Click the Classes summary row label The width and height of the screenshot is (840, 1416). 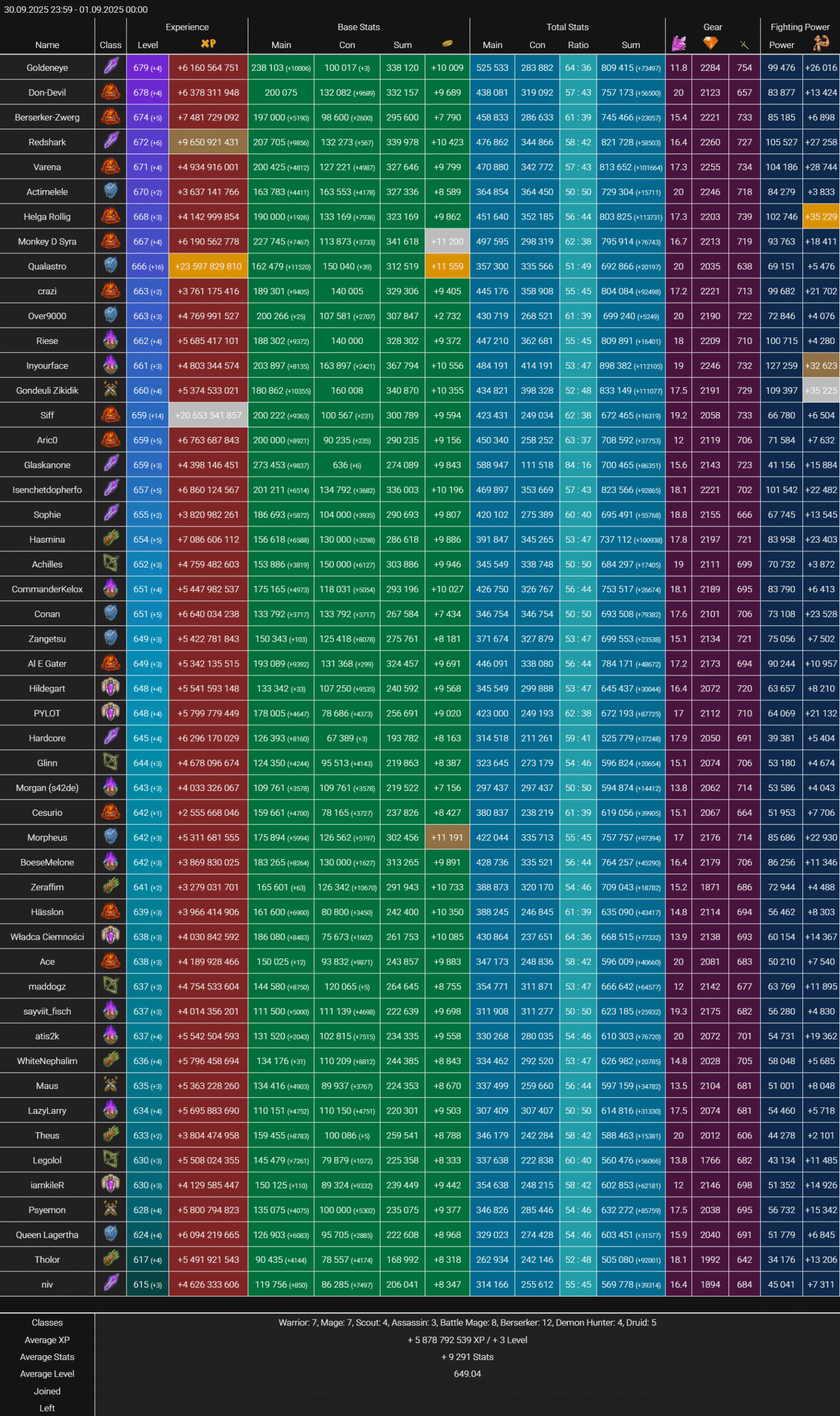[x=47, y=1323]
